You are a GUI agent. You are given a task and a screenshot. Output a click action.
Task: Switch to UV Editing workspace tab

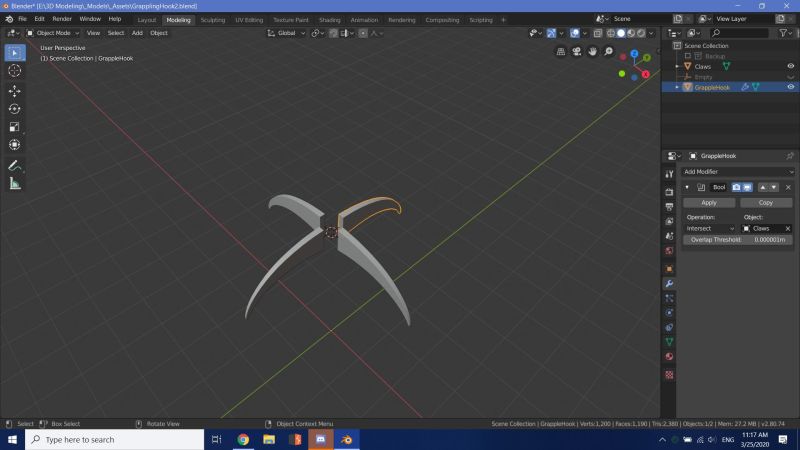click(x=249, y=20)
